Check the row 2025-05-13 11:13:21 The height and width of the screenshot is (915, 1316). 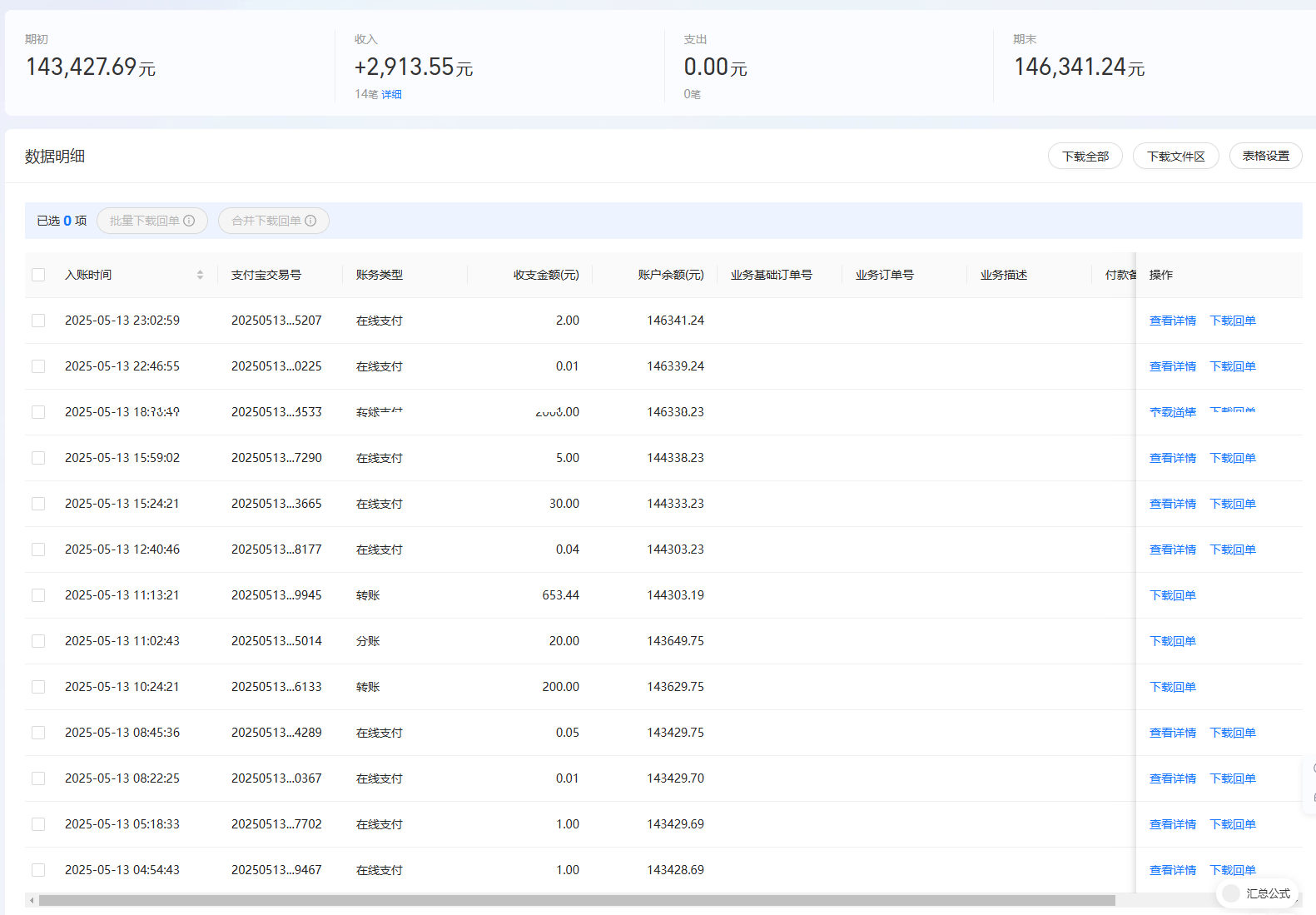(x=38, y=595)
